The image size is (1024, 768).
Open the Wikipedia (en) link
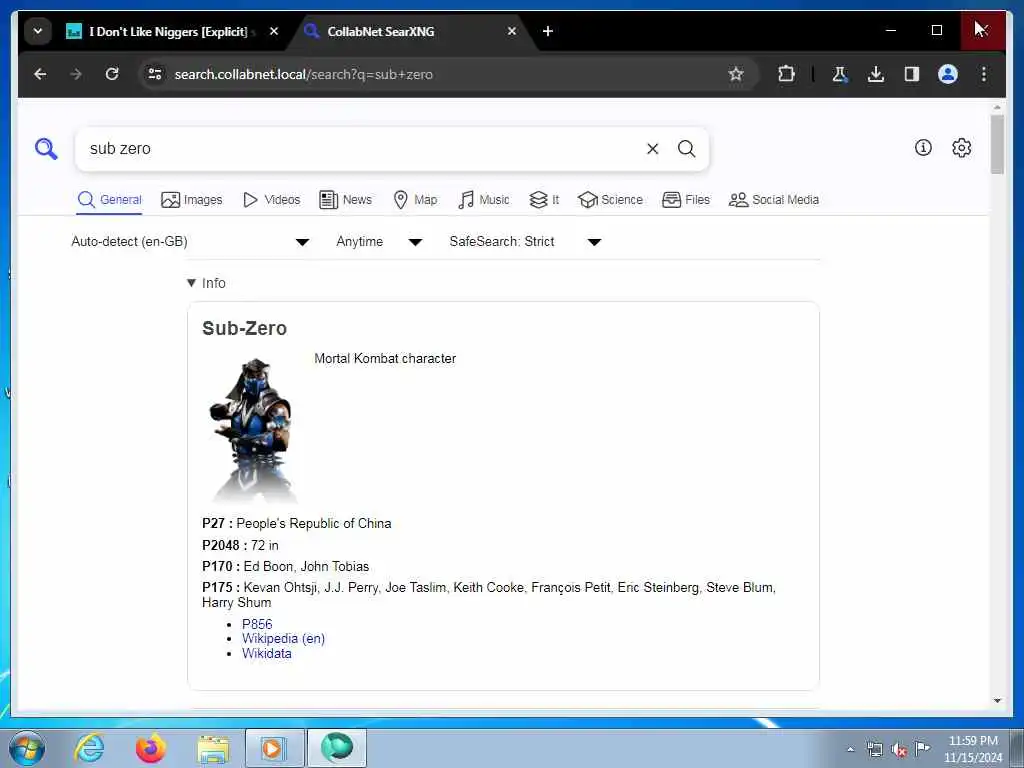coord(283,639)
